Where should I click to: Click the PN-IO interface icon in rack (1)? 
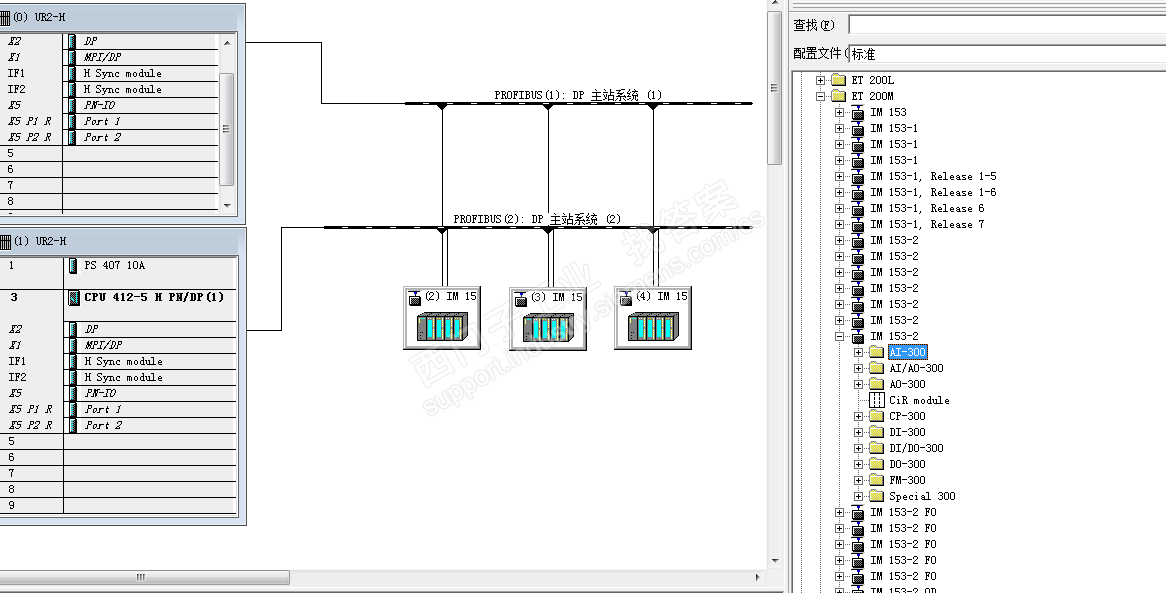pos(72,393)
